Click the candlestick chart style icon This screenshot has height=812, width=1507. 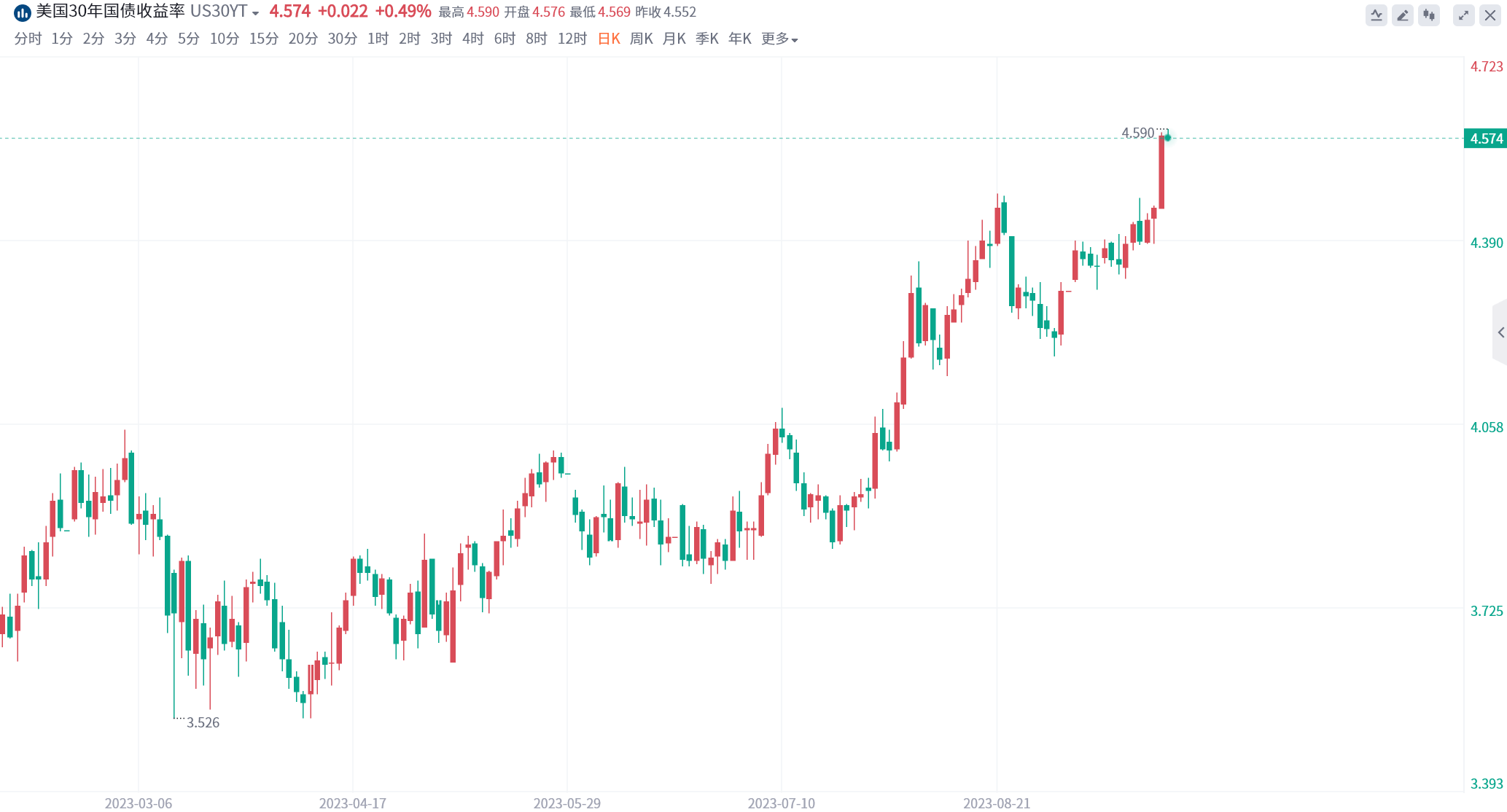(x=1429, y=15)
